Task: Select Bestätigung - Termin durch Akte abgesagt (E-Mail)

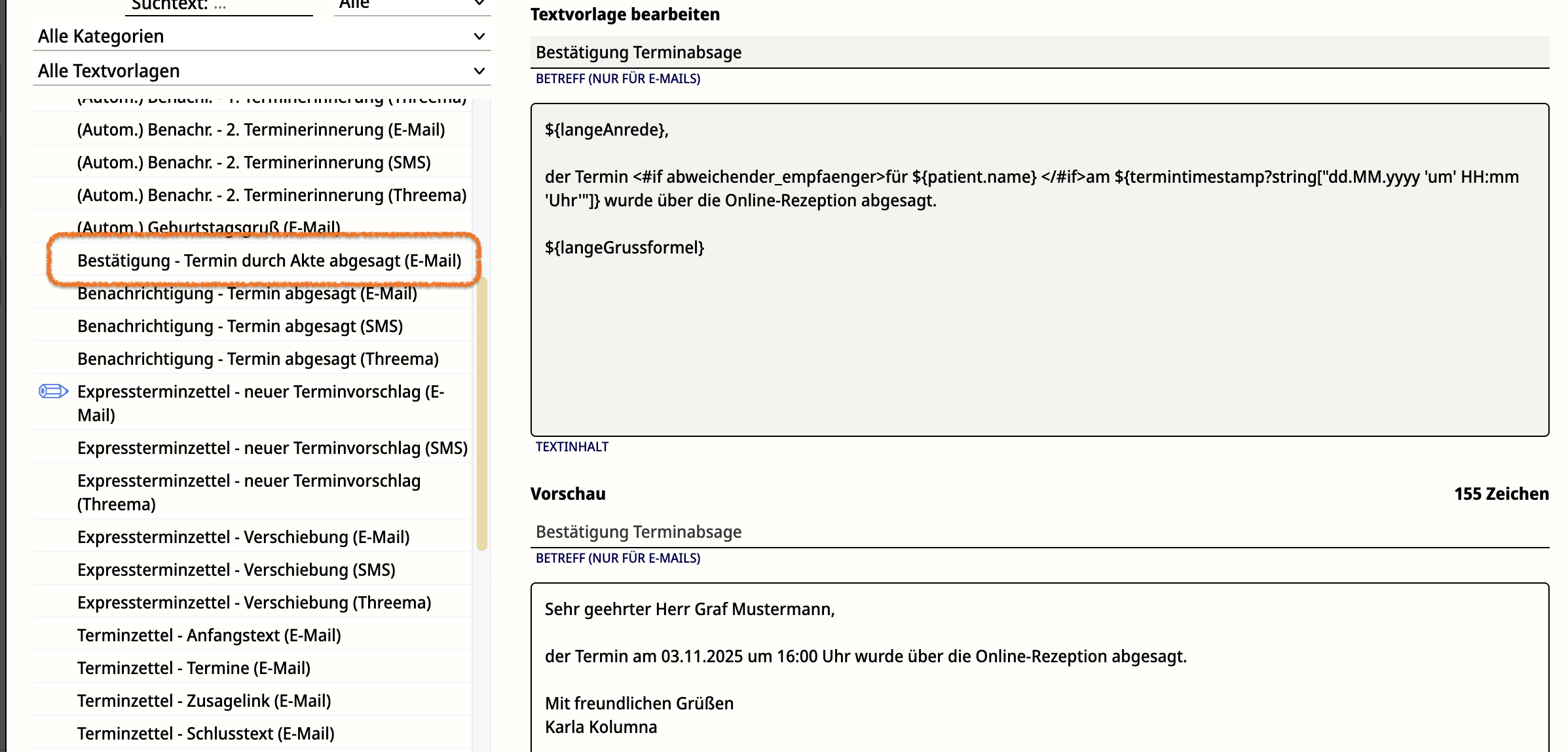Action: tap(269, 261)
